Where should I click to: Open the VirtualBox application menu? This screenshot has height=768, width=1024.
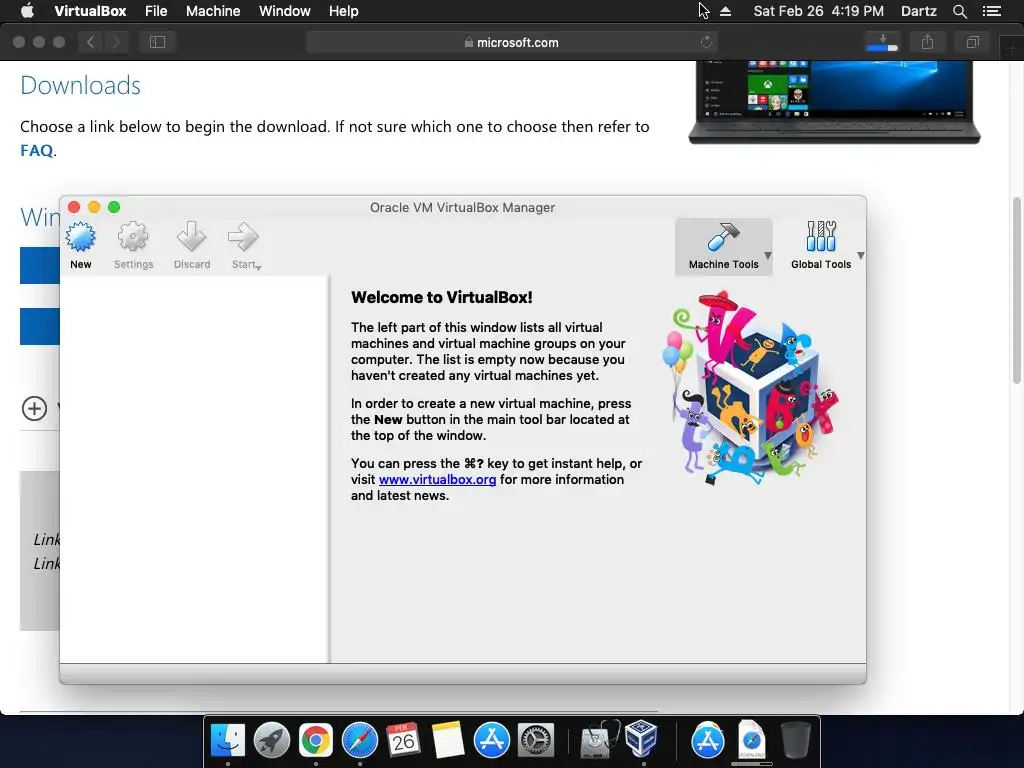(90, 11)
